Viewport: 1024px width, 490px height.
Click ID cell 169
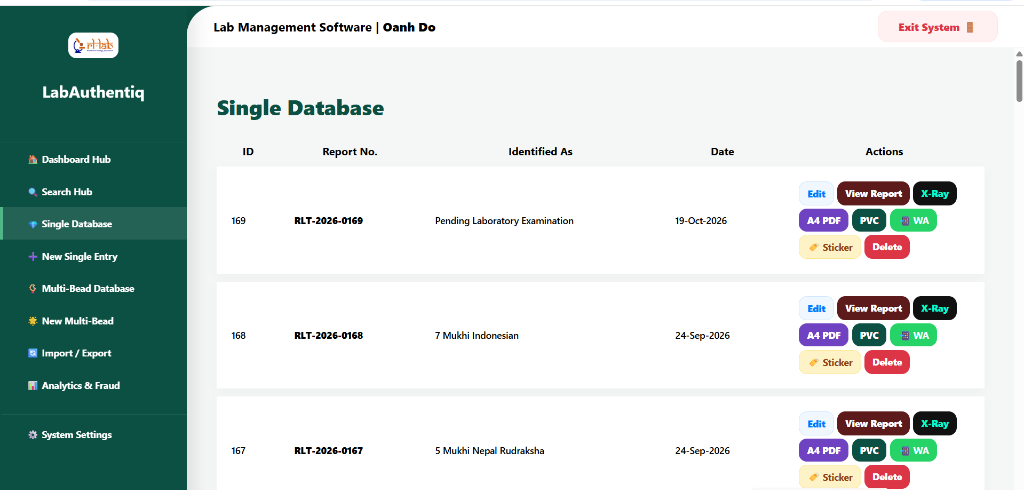point(238,221)
